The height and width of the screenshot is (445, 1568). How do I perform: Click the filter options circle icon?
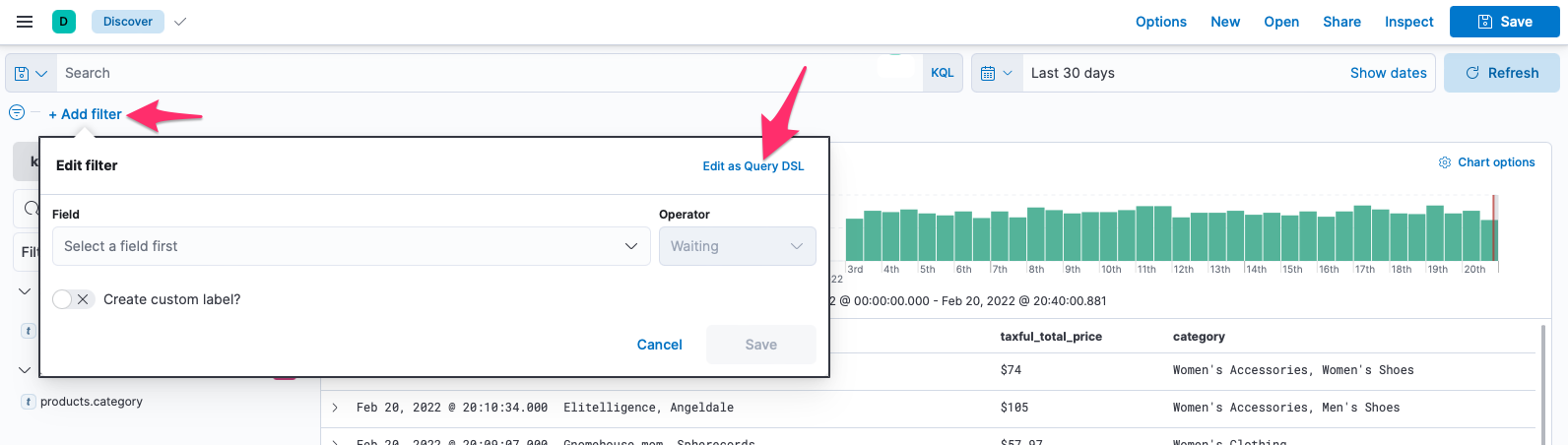point(17,113)
